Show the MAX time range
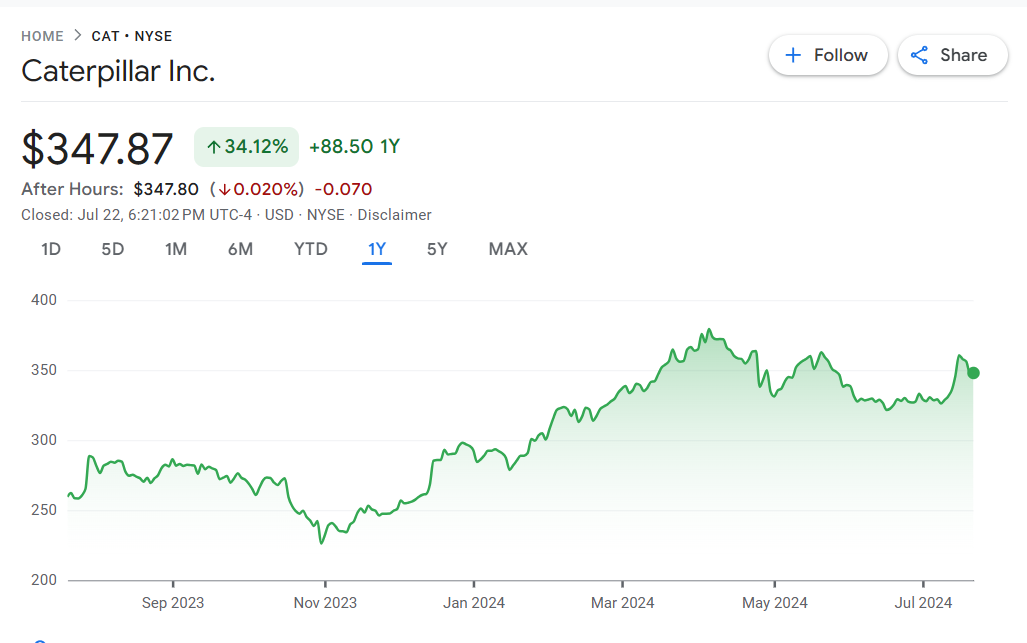The image size is (1027, 643). click(x=508, y=249)
